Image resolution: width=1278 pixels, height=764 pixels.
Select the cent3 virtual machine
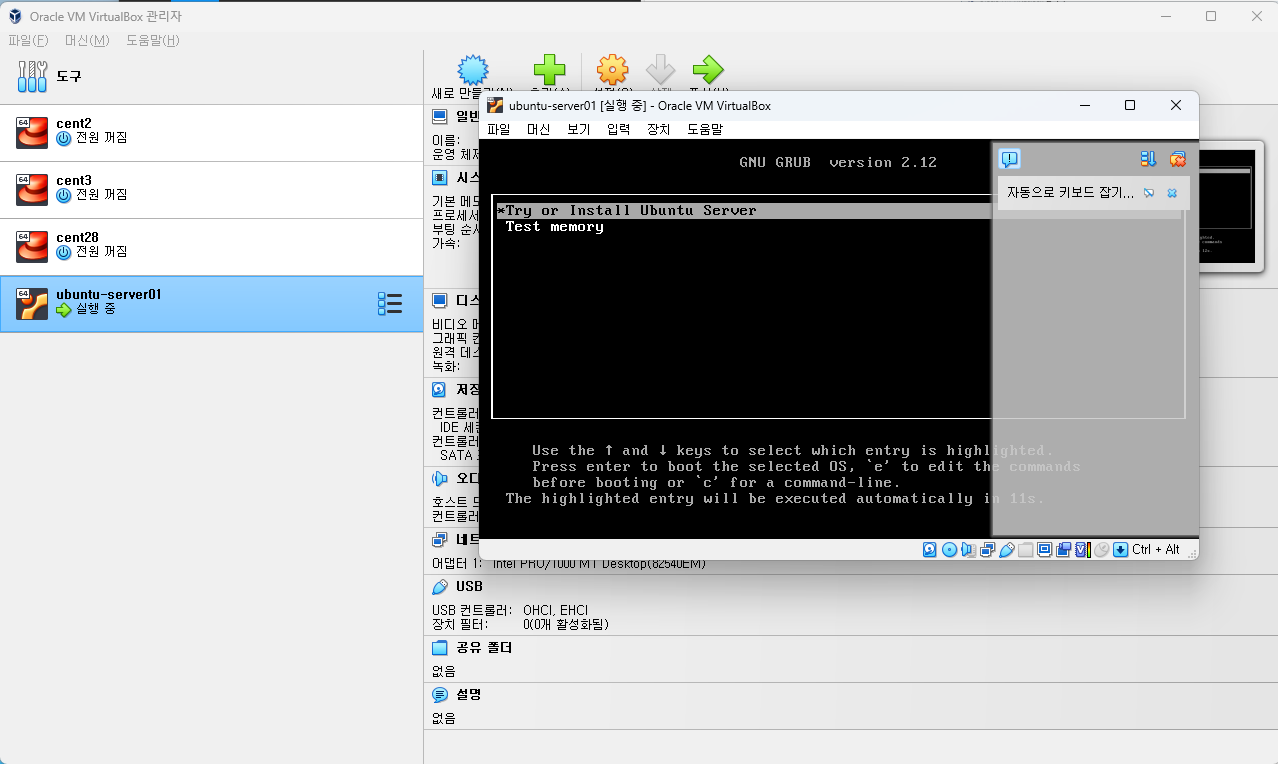click(x=211, y=189)
